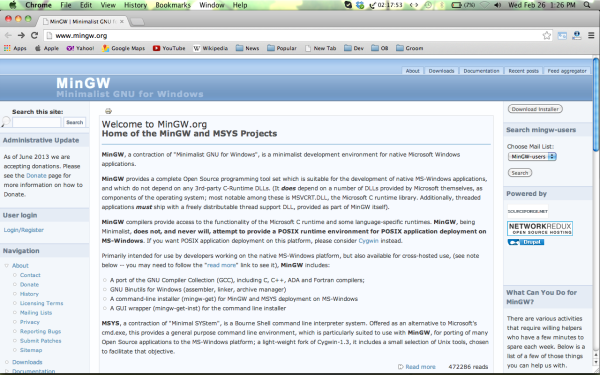This screenshot has width=600, height=375.
Task: Open the Contact navigation link
Action: coord(30,275)
